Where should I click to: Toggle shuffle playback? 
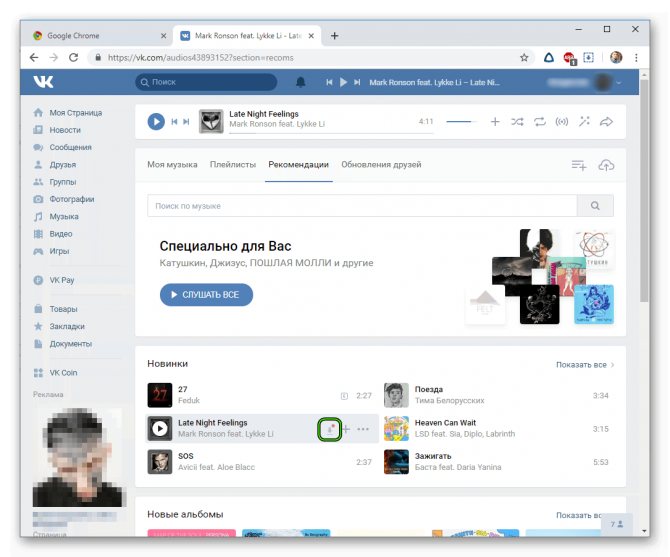[517, 122]
